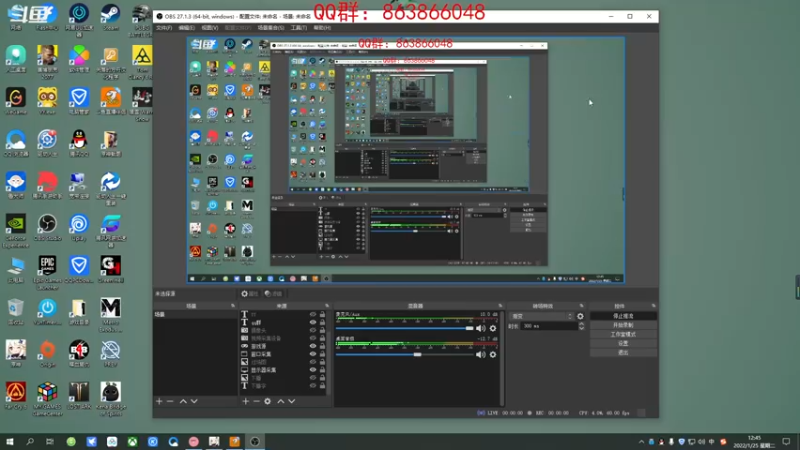This screenshot has width=800, height=450.
Task: Toggle visibility of 摄像头 source
Action: point(313,330)
